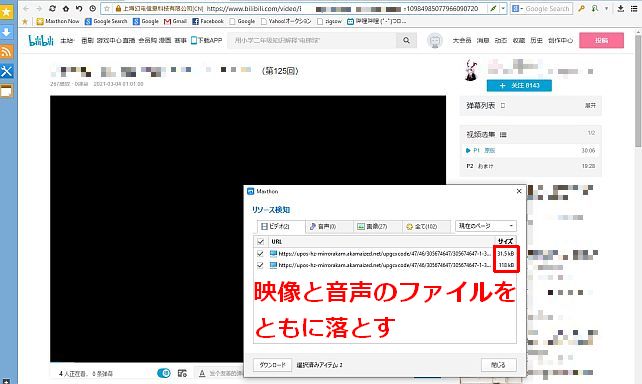This screenshot has height=384, width=642.
Task: Open the Yahoo!オークション bookmark
Action: click(286, 21)
